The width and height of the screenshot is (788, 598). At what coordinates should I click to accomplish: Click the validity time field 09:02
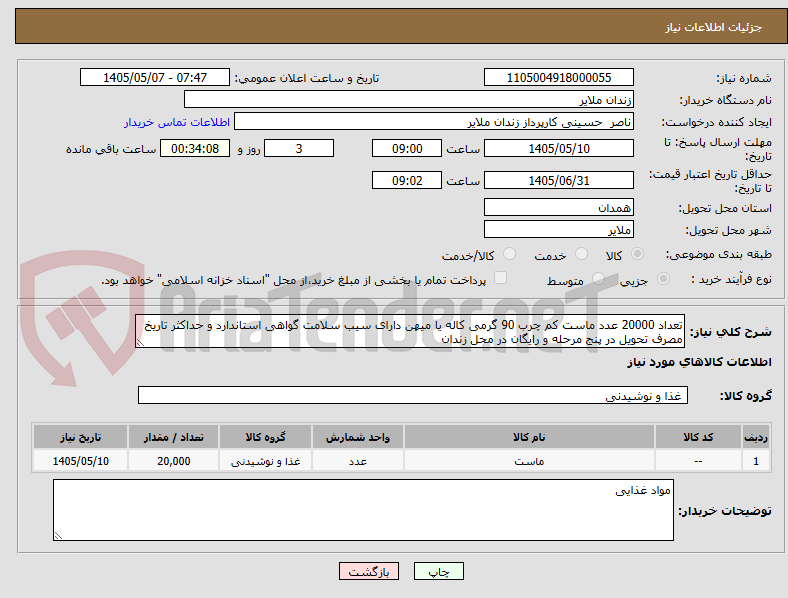point(407,180)
